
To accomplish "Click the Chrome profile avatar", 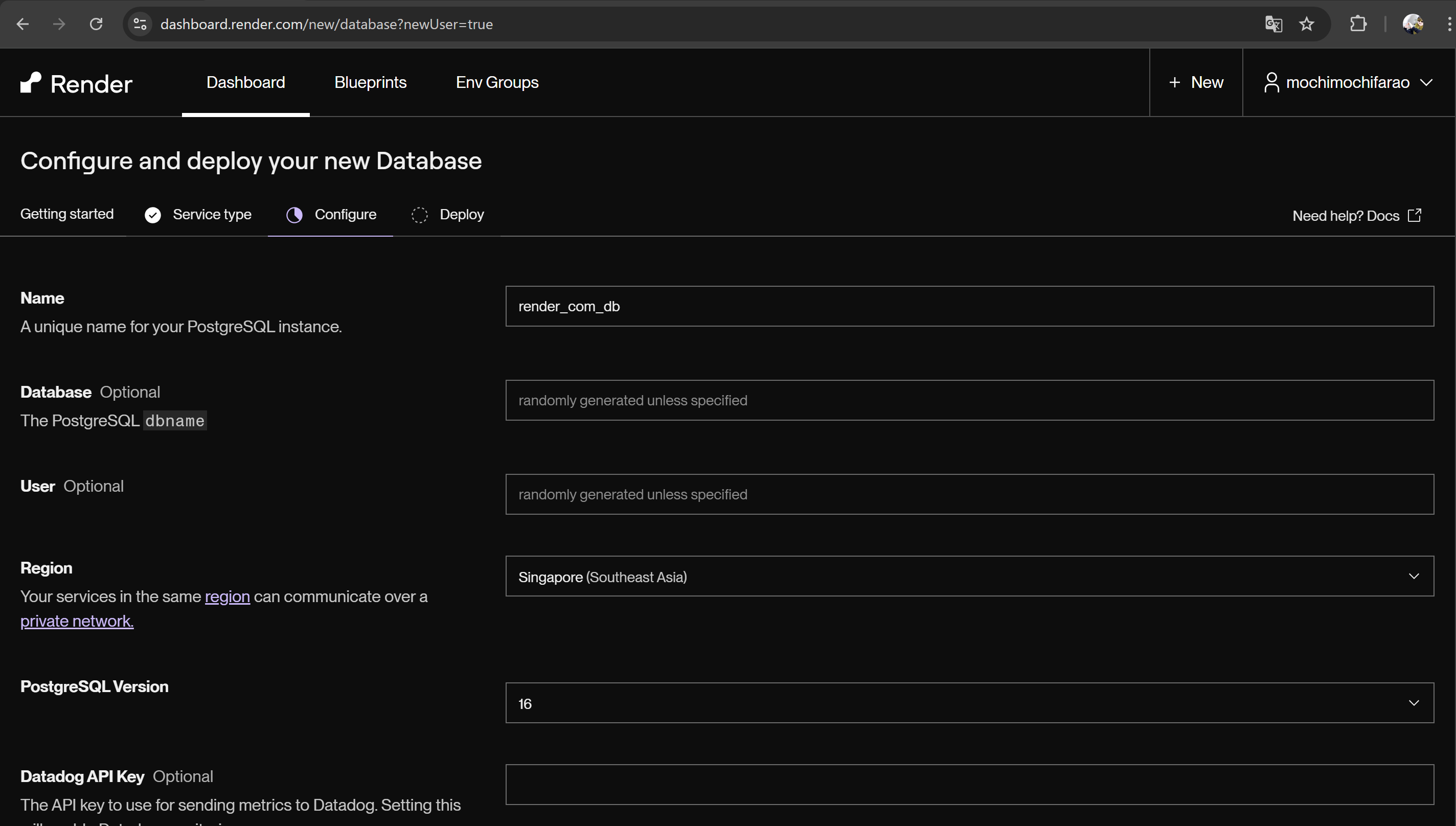I will click(x=1413, y=24).
